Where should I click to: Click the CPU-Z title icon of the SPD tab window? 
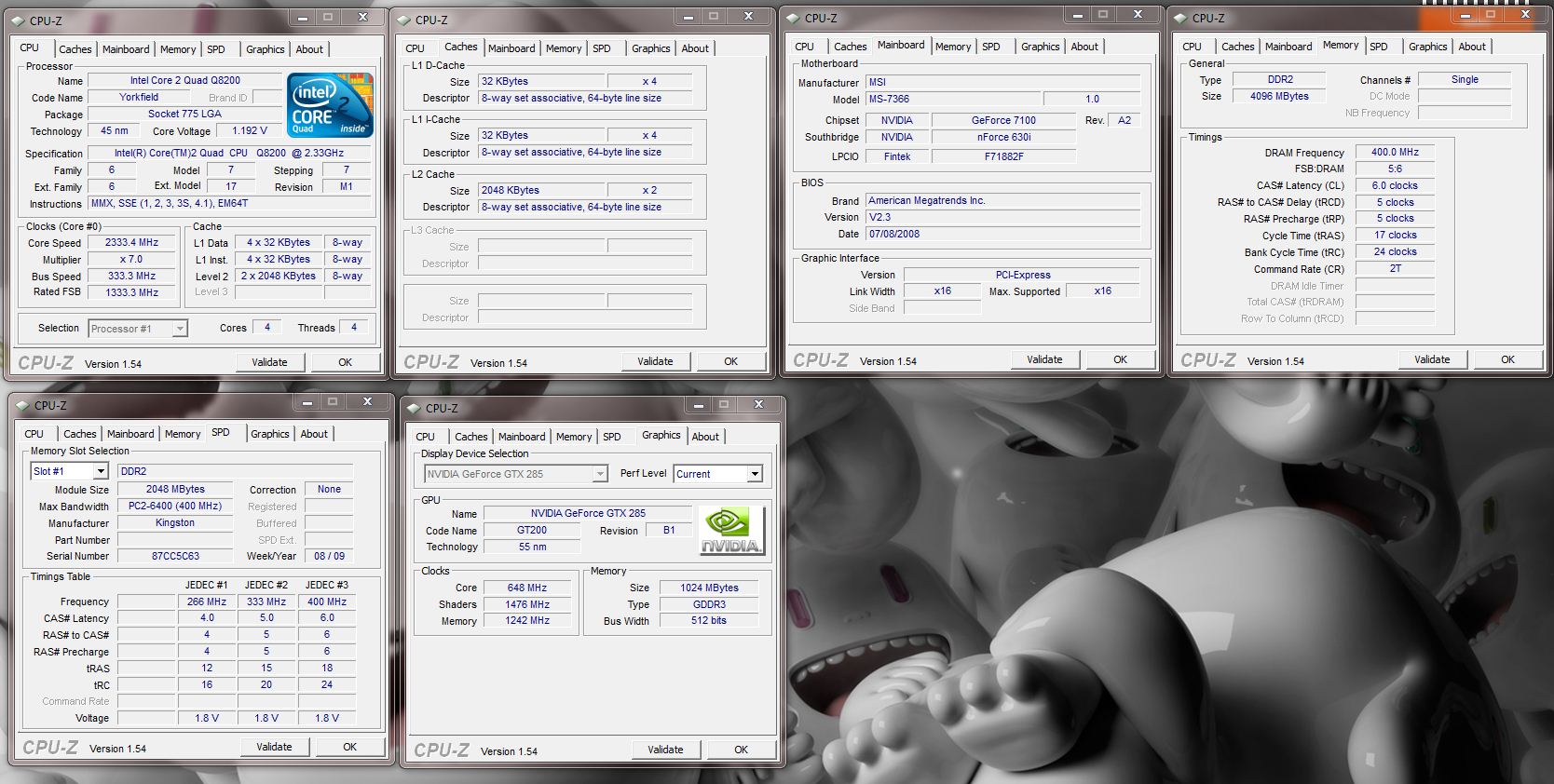[21, 405]
